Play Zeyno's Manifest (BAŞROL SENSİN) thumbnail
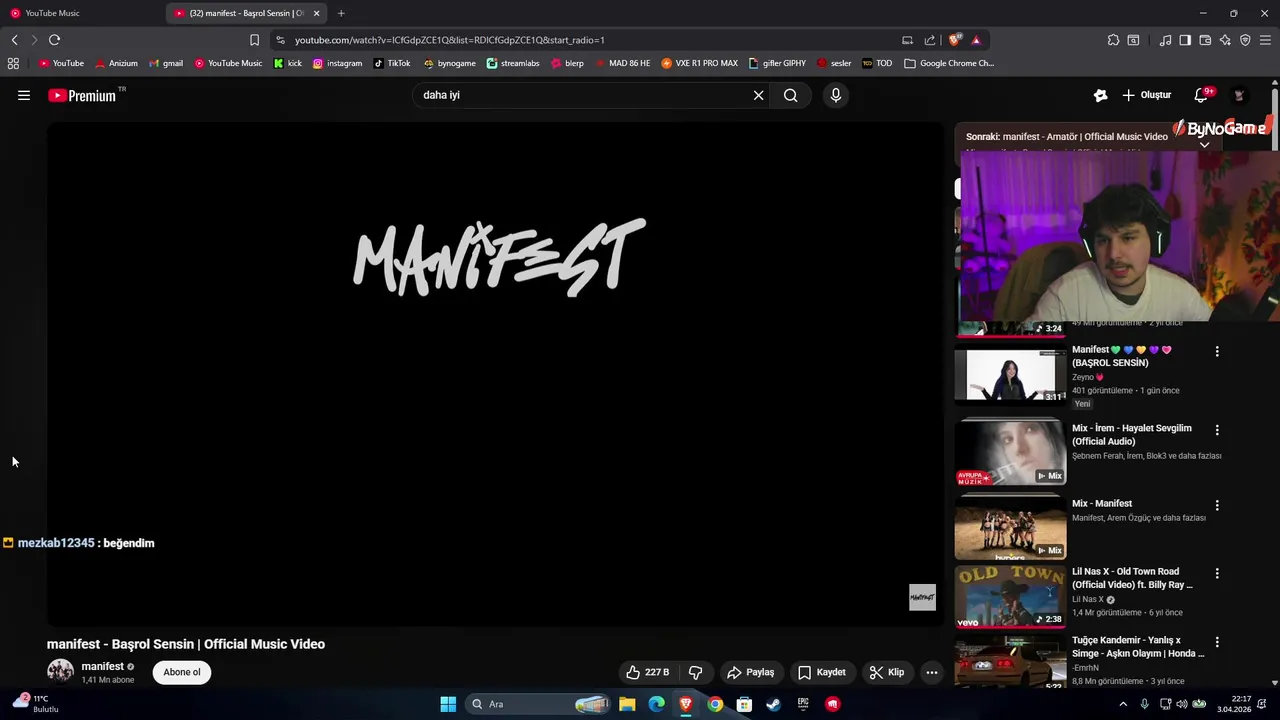Viewport: 1280px width, 720px height. click(x=1010, y=373)
